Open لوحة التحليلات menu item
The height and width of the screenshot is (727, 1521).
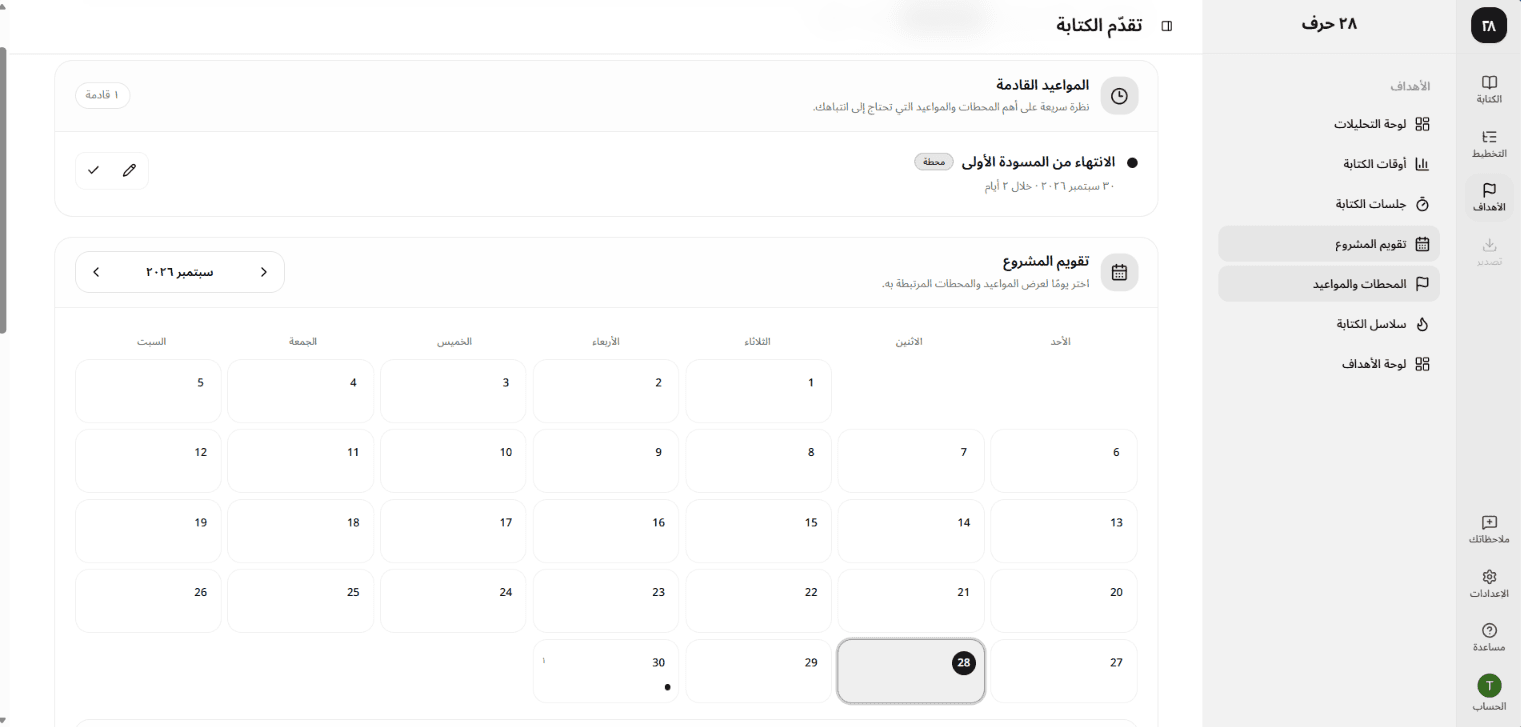coord(1329,124)
